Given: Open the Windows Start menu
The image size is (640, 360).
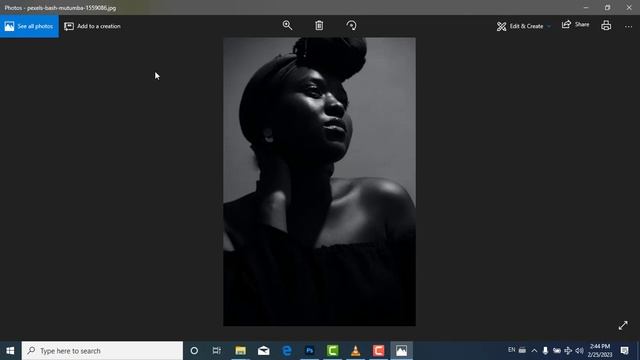Looking at the screenshot, I should (10, 351).
